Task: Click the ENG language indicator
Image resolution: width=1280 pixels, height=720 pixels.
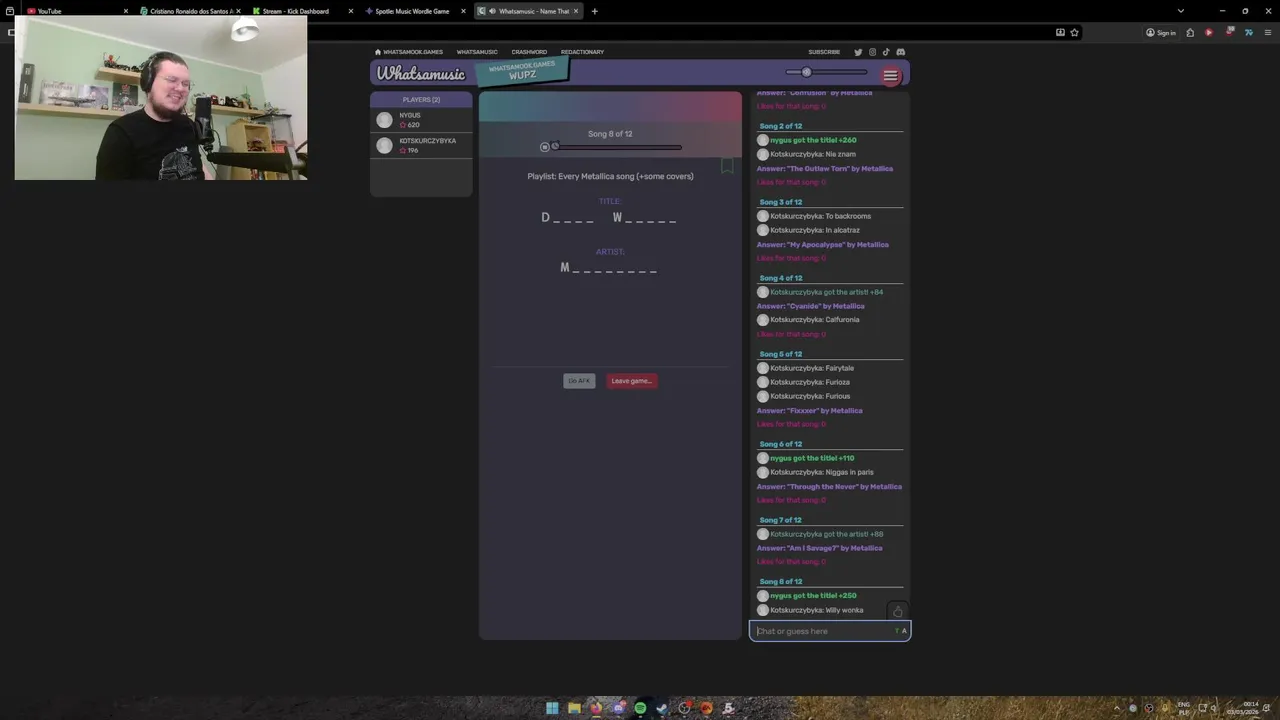Action: [1184, 708]
